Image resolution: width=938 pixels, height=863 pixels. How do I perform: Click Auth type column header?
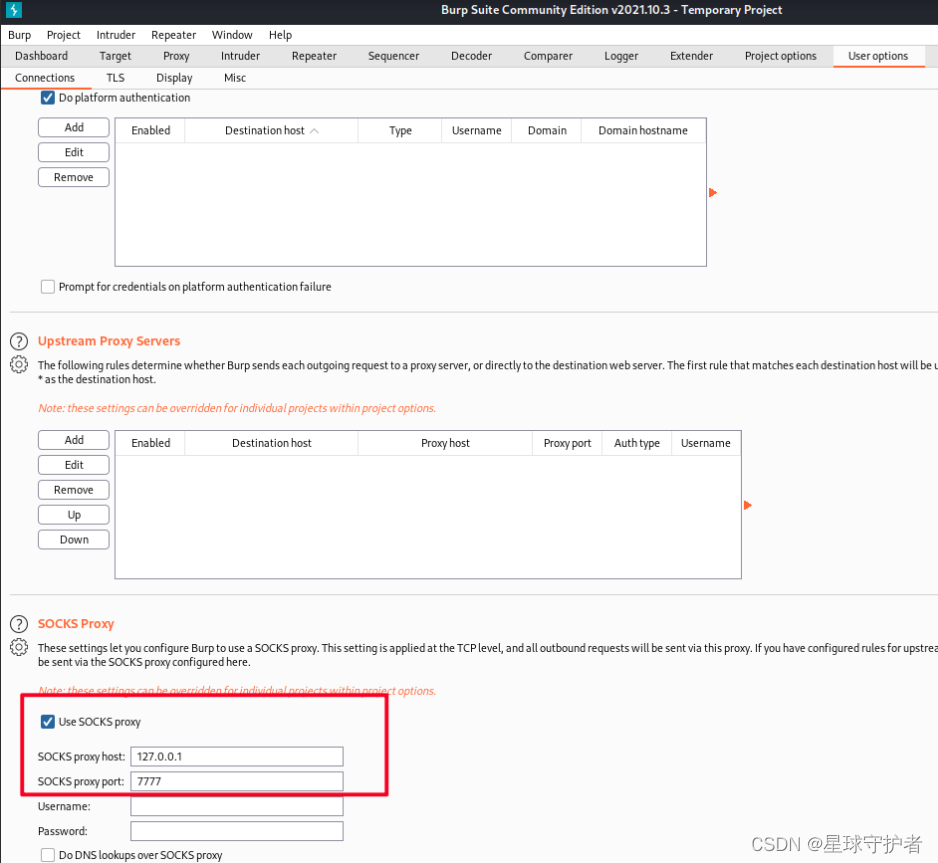(636, 443)
